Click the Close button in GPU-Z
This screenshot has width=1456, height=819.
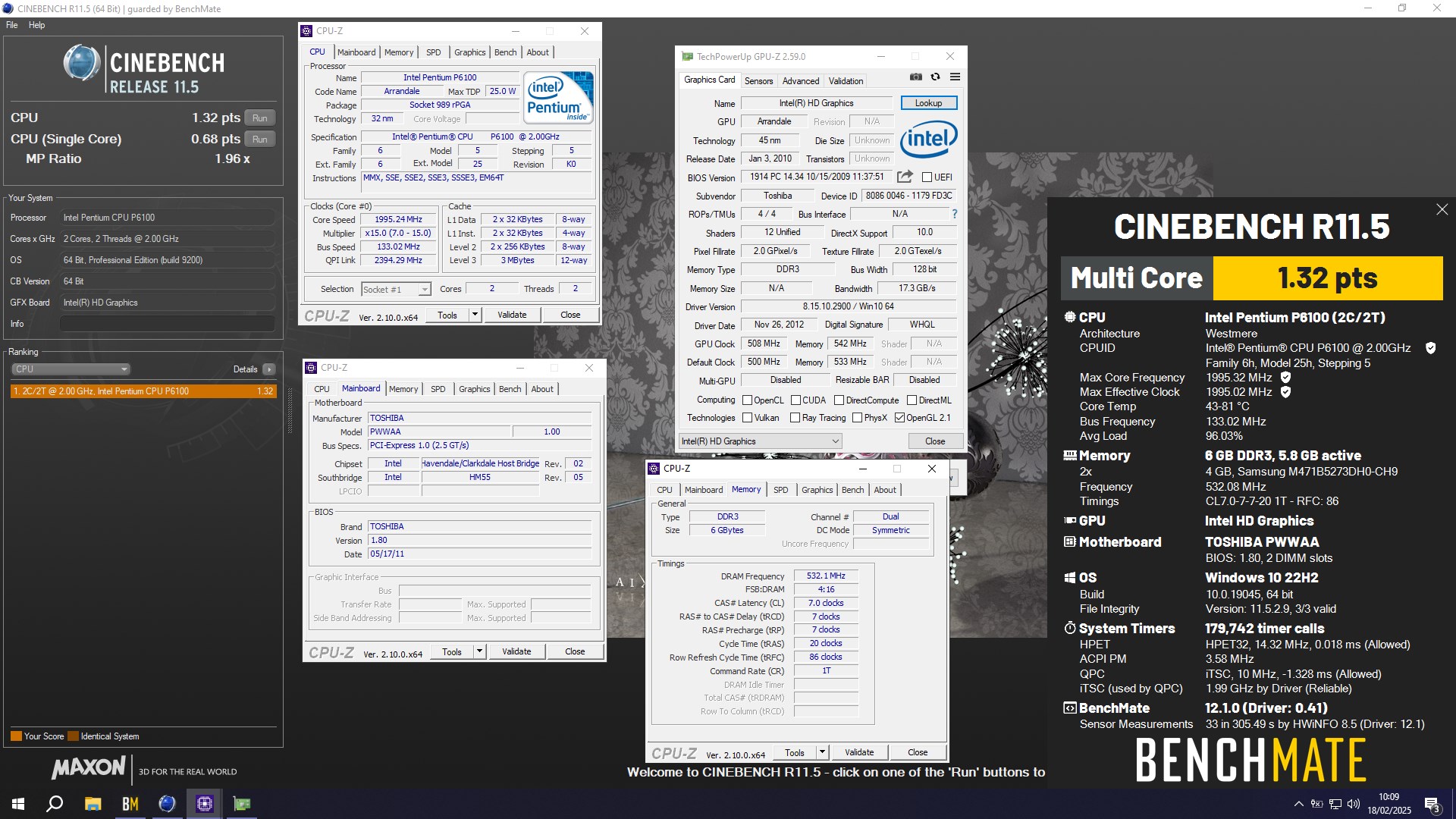[x=935, y=441]
